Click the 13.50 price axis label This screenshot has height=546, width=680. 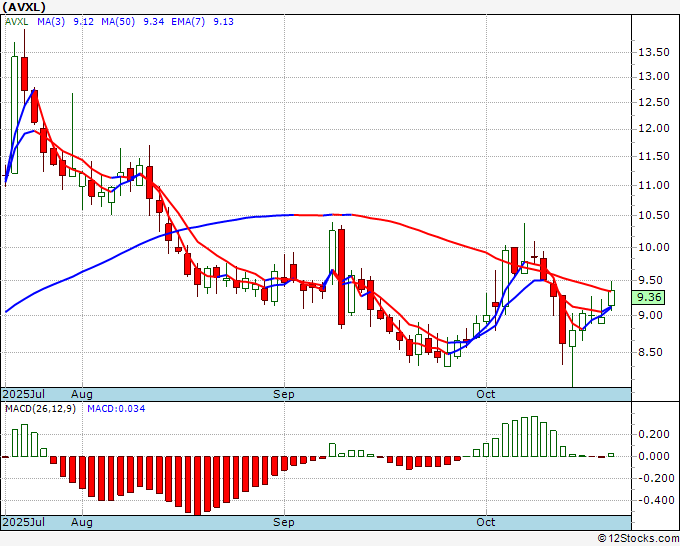[654, 52]
